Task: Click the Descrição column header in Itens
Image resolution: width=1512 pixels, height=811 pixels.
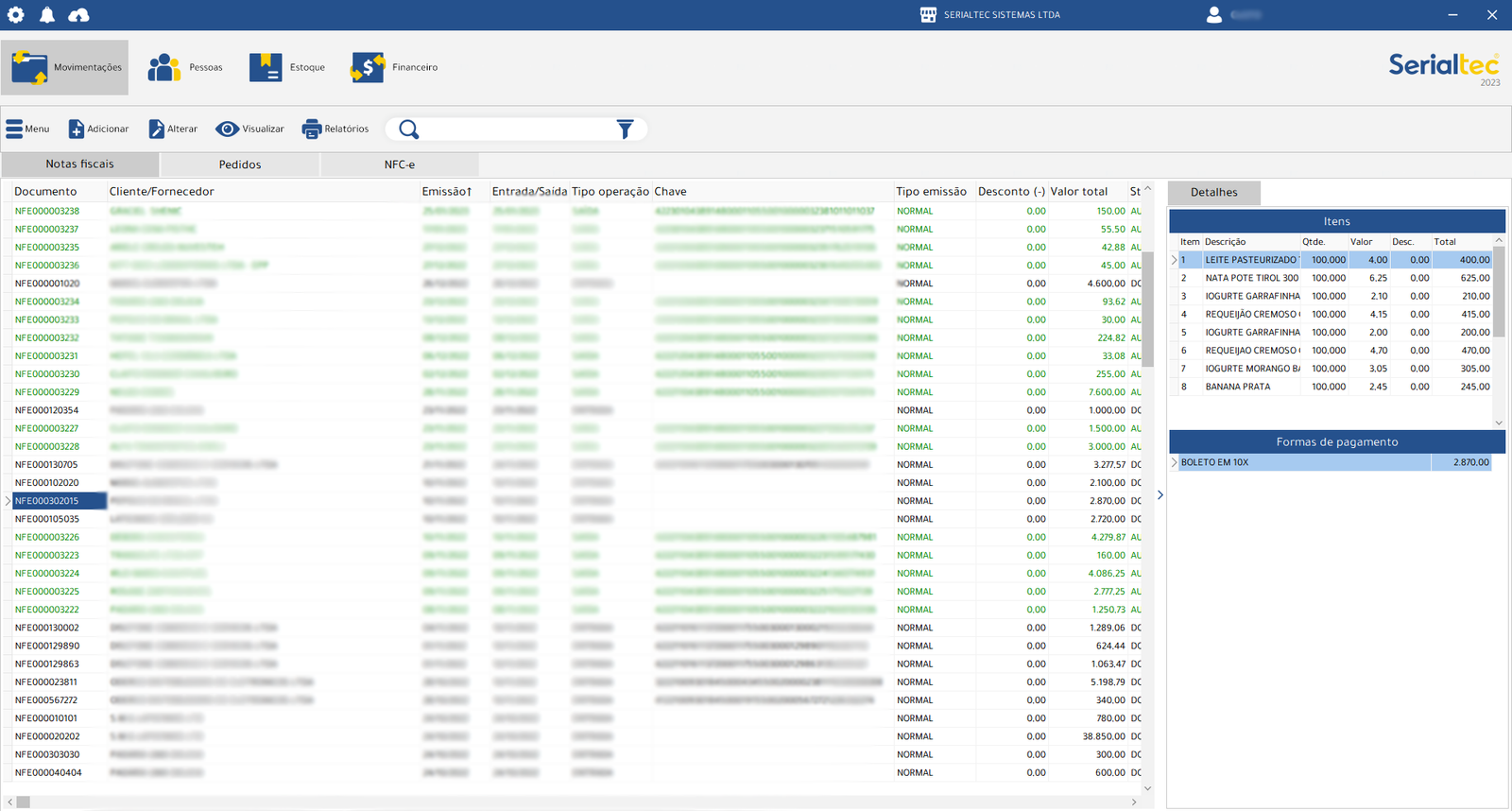Action: 1225,242
